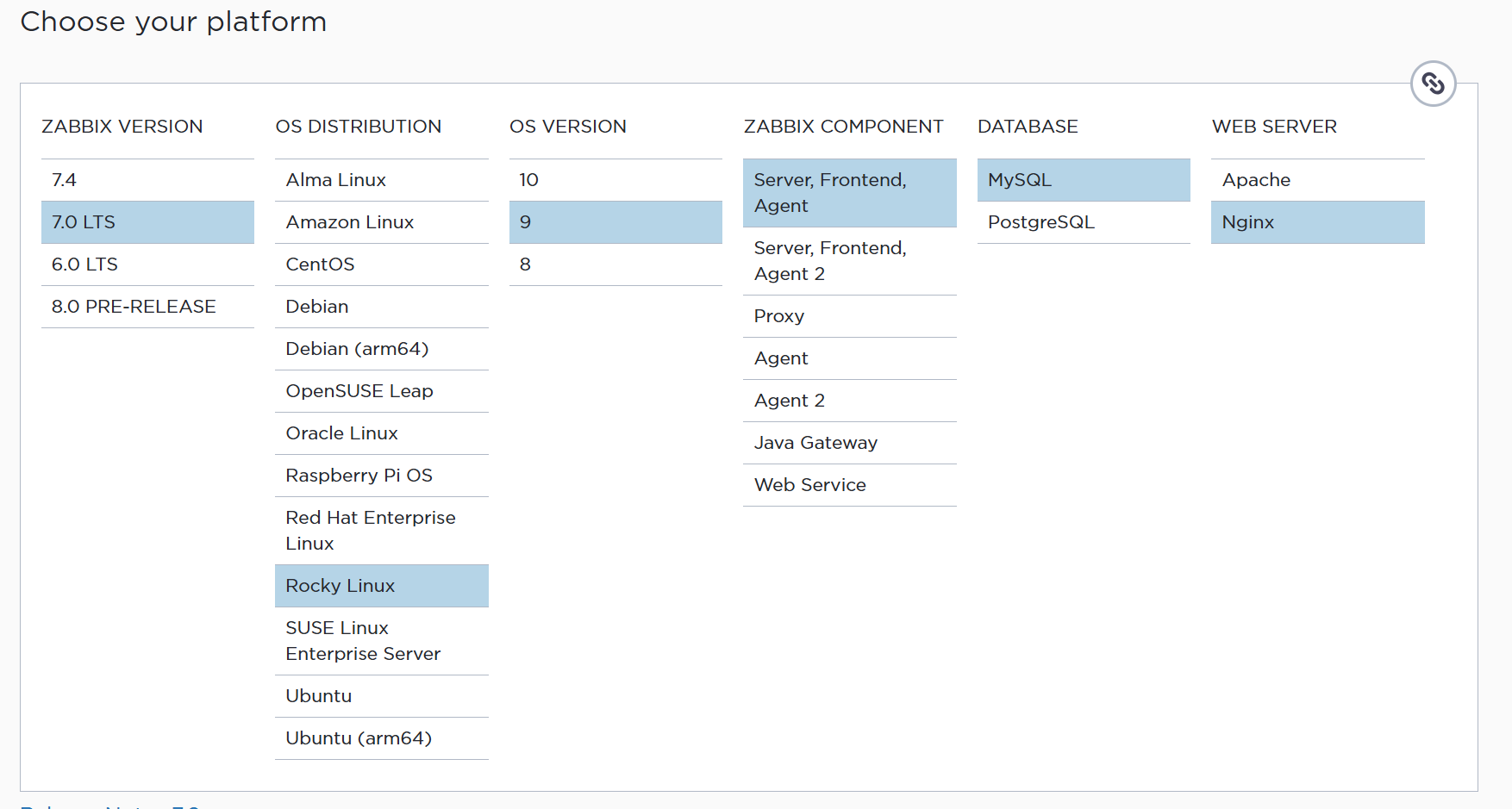The width and height of the screenshot is (1512, 809).
Task: Select Red Hat Enterprise Linux option
Action: pyautogui.click(x=381, y=531)
